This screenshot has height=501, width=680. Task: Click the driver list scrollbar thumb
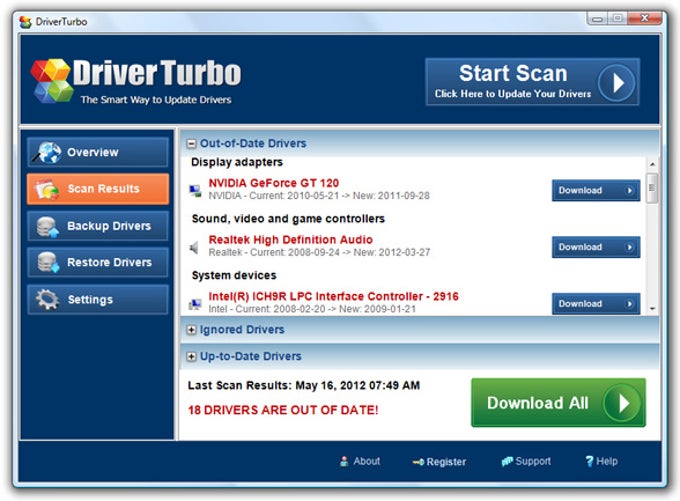tap(652, 188)
